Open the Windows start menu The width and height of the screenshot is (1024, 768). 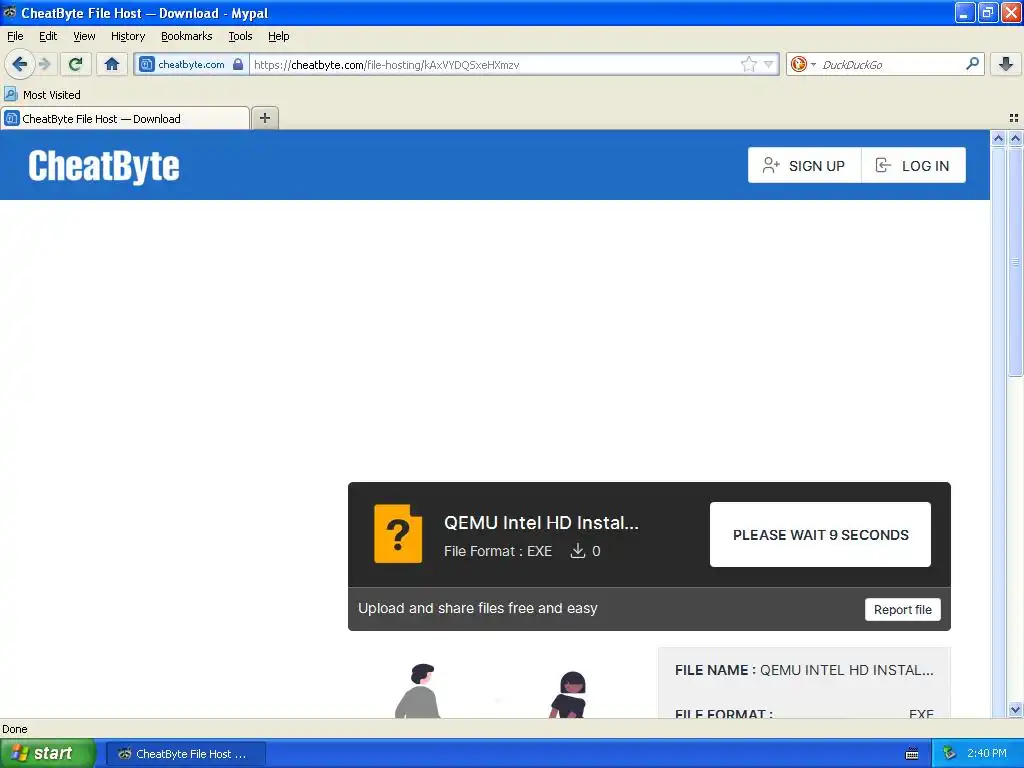pyautogui.click(x=47, y=753)
